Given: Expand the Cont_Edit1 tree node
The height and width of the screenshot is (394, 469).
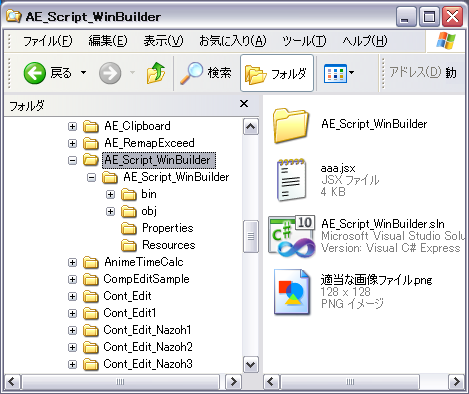Looking at the screenshot, I should click(x=72, y=313).
